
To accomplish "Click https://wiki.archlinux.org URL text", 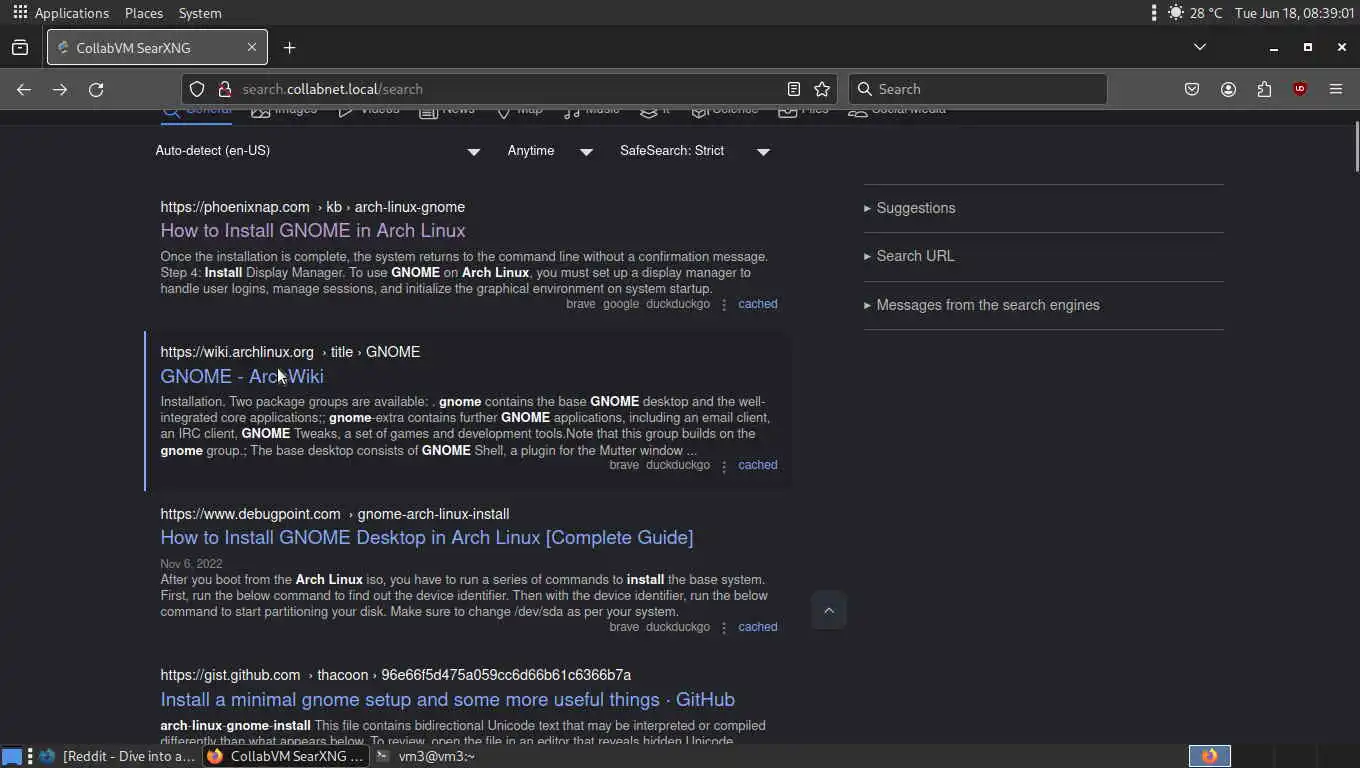I will point(237,352).
